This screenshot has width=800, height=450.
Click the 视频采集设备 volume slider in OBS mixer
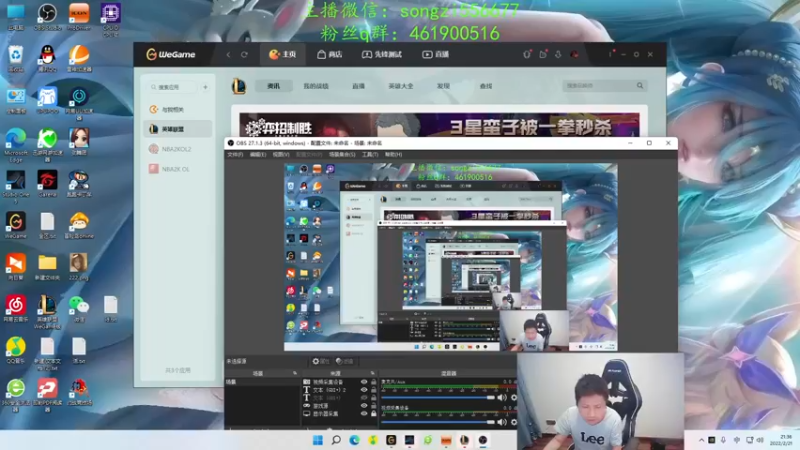point(438,422)
